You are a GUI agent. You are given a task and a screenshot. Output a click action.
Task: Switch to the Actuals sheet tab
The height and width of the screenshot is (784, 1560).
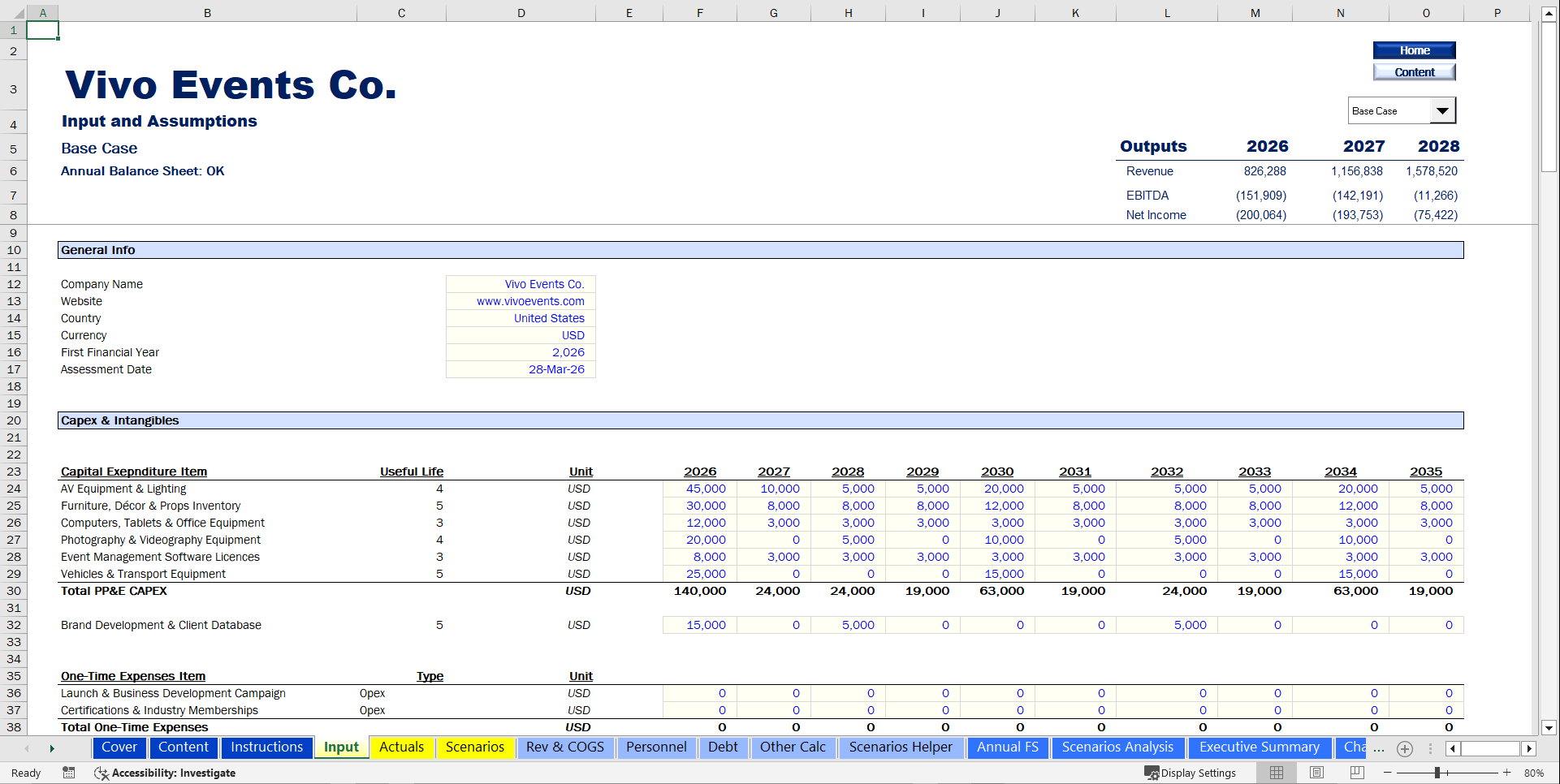401,747
